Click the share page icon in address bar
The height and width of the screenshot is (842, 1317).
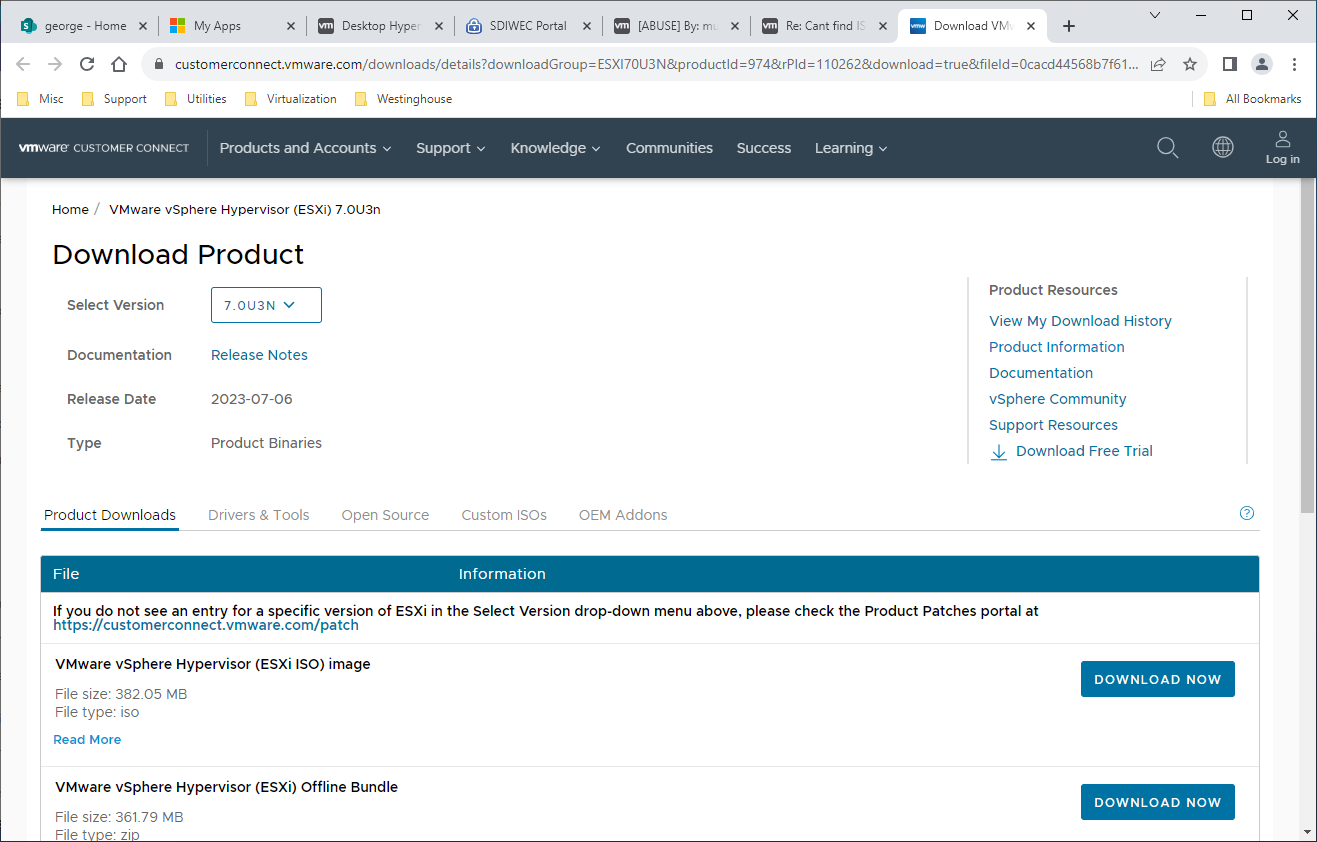click(x=1158, y=64)
